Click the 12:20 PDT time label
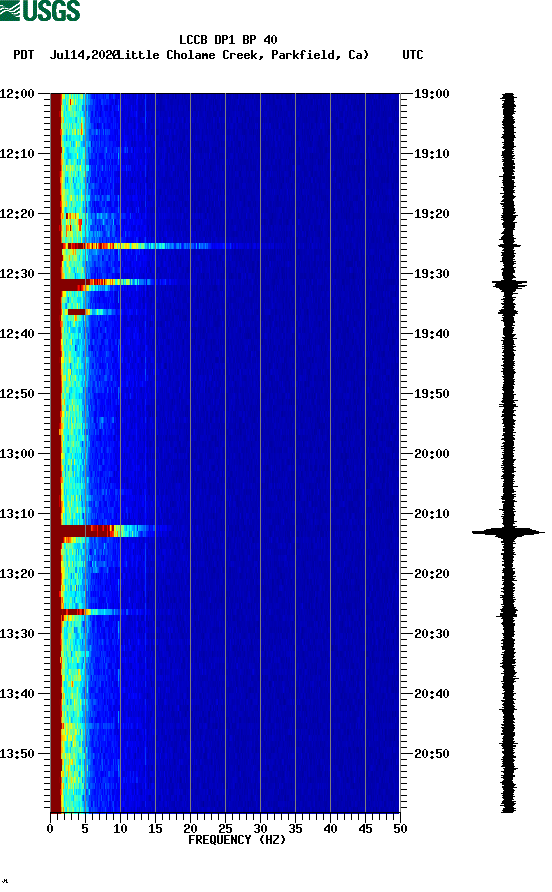The height and width of the screenshot is (892, 552). 17,214
